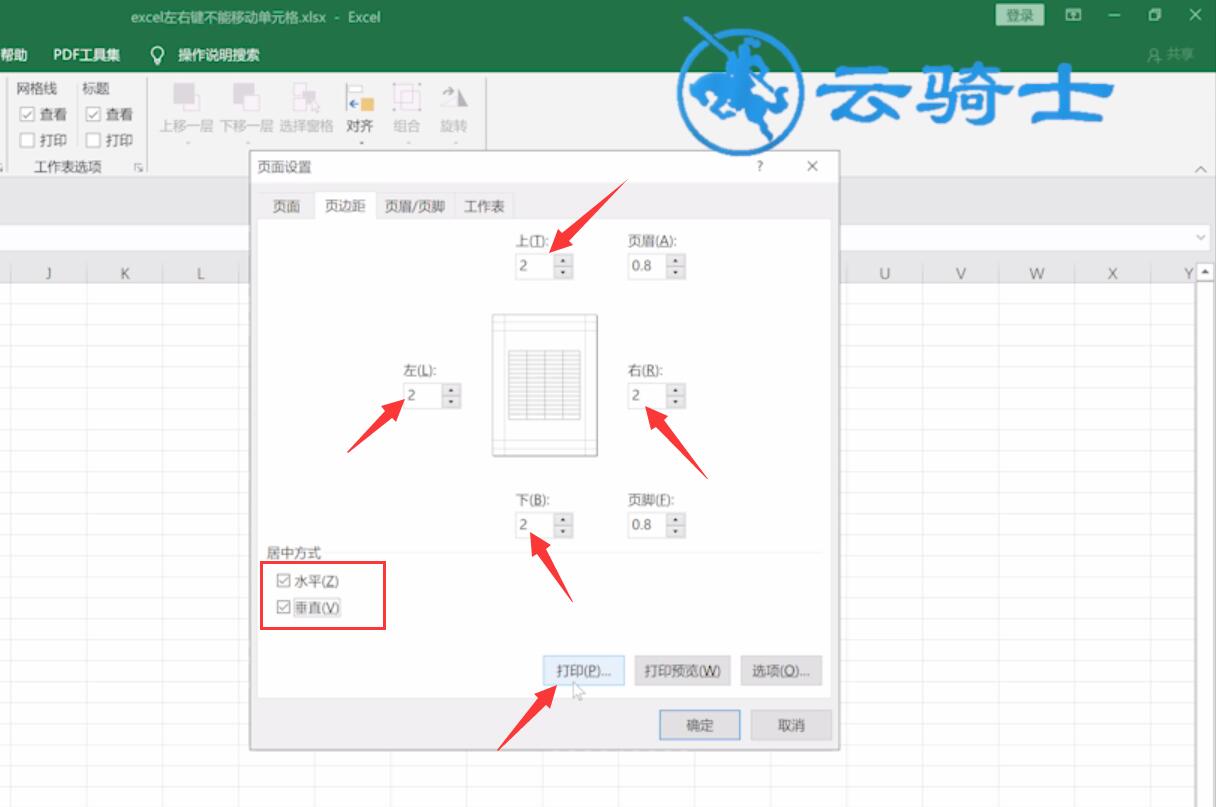The height and width of the screenshot is (807, 1216).
Task: Click the lightbulb Tell Me search icon
Action: 156,54
